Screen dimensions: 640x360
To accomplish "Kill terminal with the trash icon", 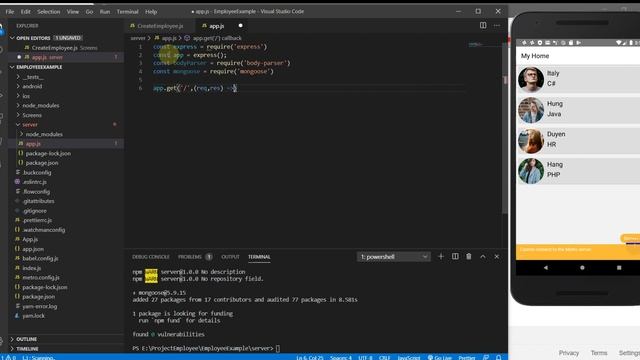I will [469, 257].
